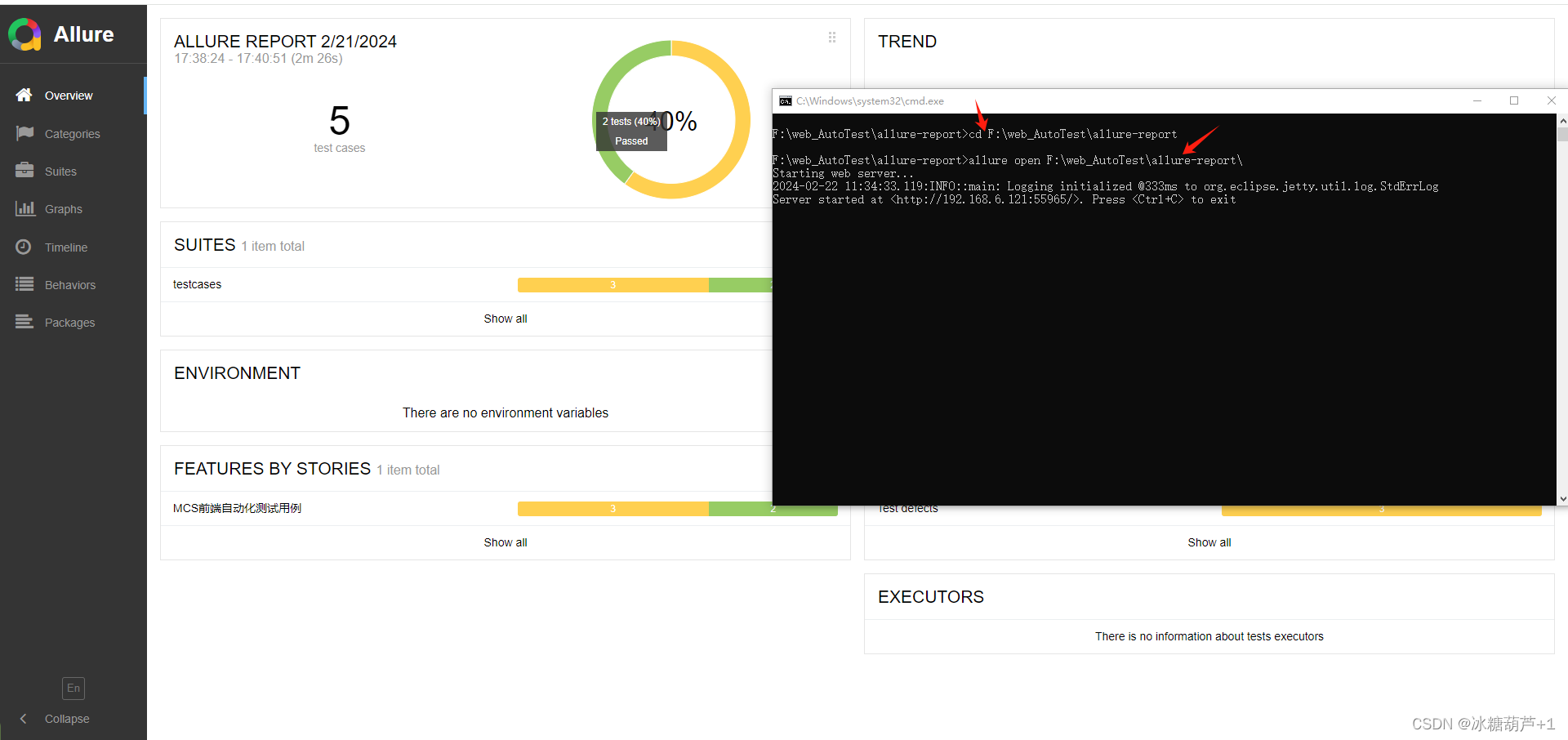Click the no tests executors information text
Image resolution: width=1568 pixels, height=740 pixels.
[1209, 636]
